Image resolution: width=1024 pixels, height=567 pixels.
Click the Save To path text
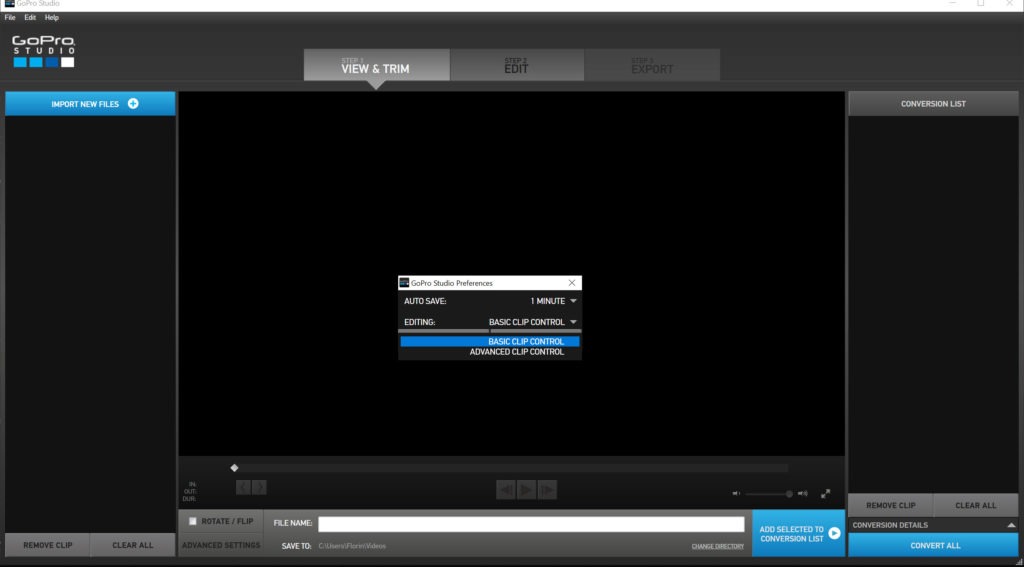[352, 546]
